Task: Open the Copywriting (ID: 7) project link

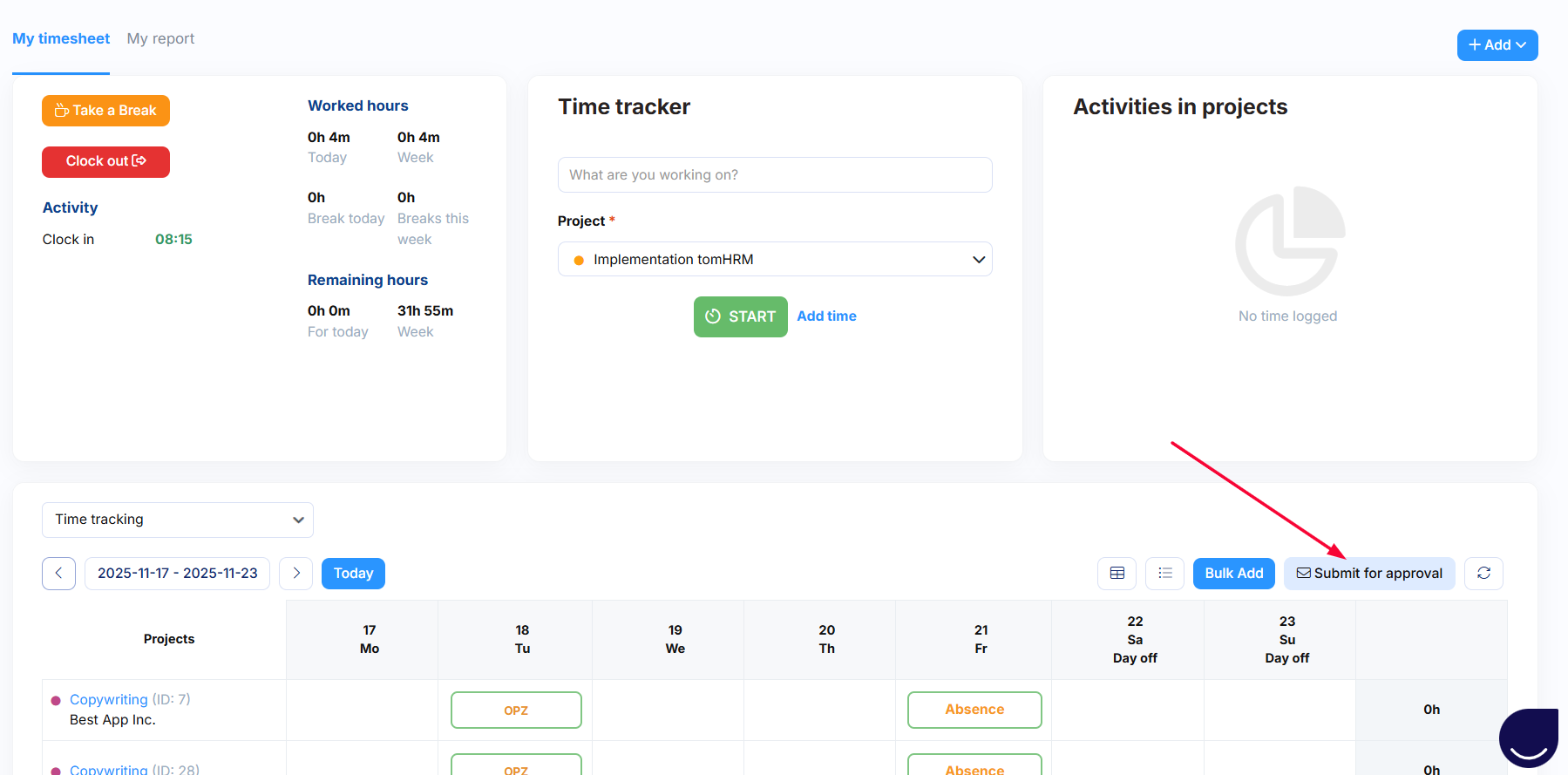Action: click(x=109, y=700)
